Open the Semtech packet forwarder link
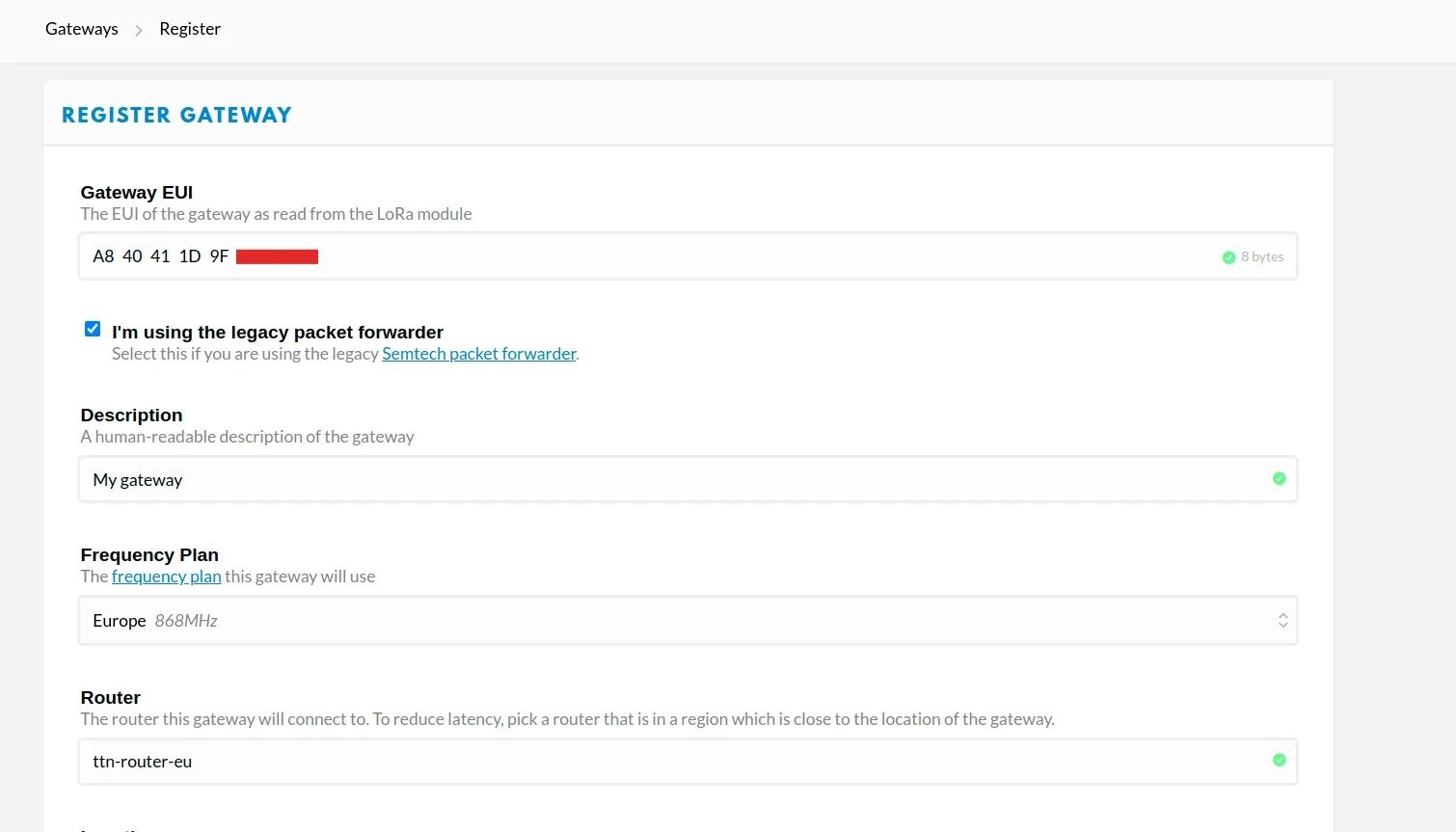This screenshot has width=1456, height=832. coord(479,354)
